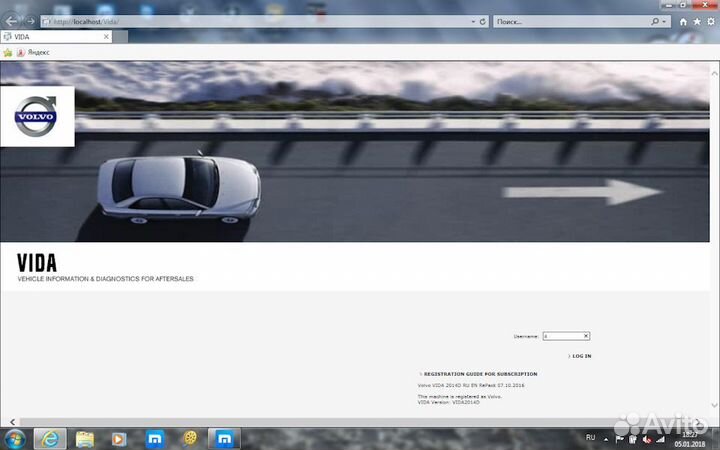This screenshot has width=720, height=450.
Task: Reload the page with the refresh icon
Action: click(483, 22)
